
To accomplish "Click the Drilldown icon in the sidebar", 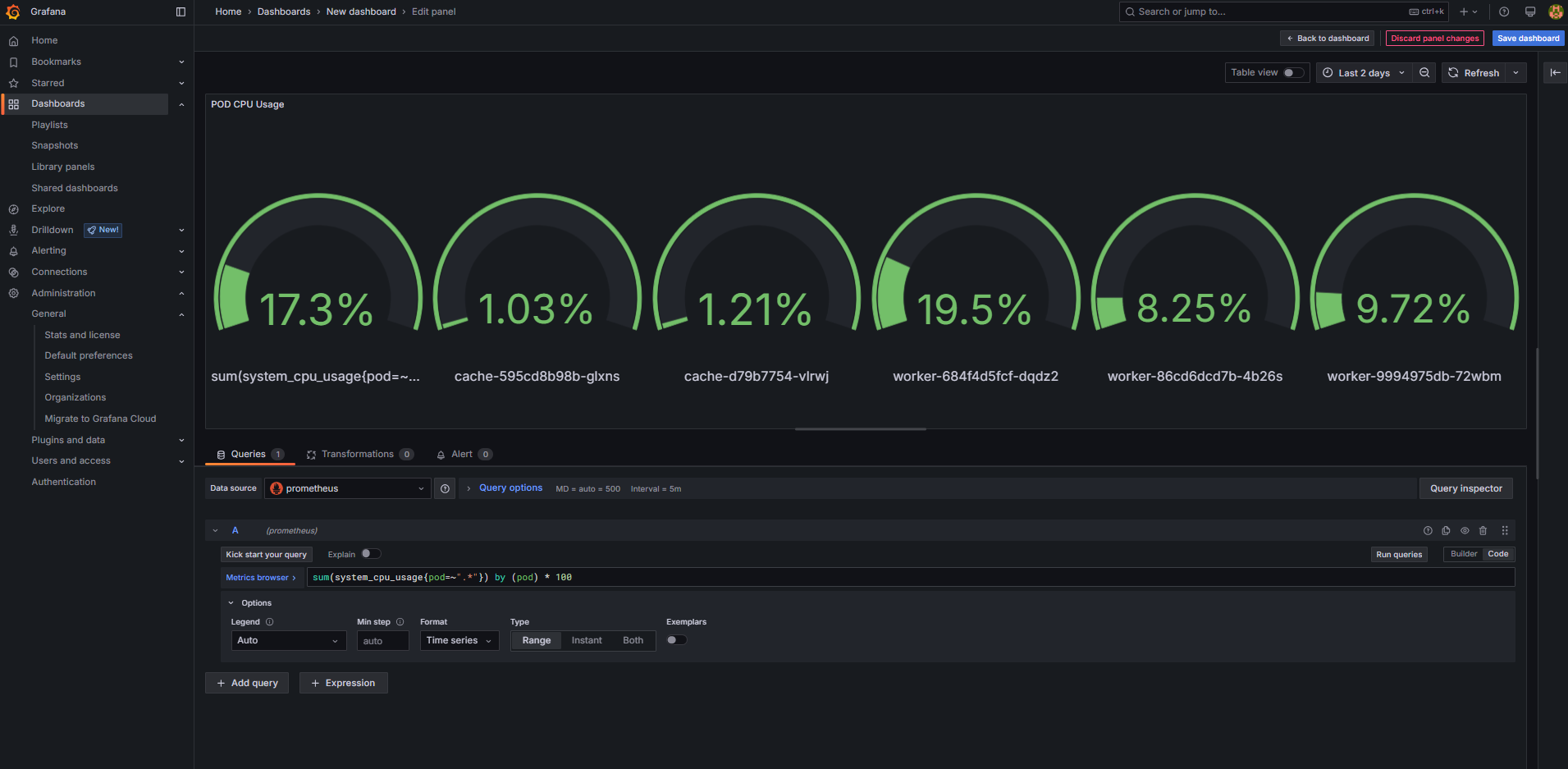I will 13,230.
